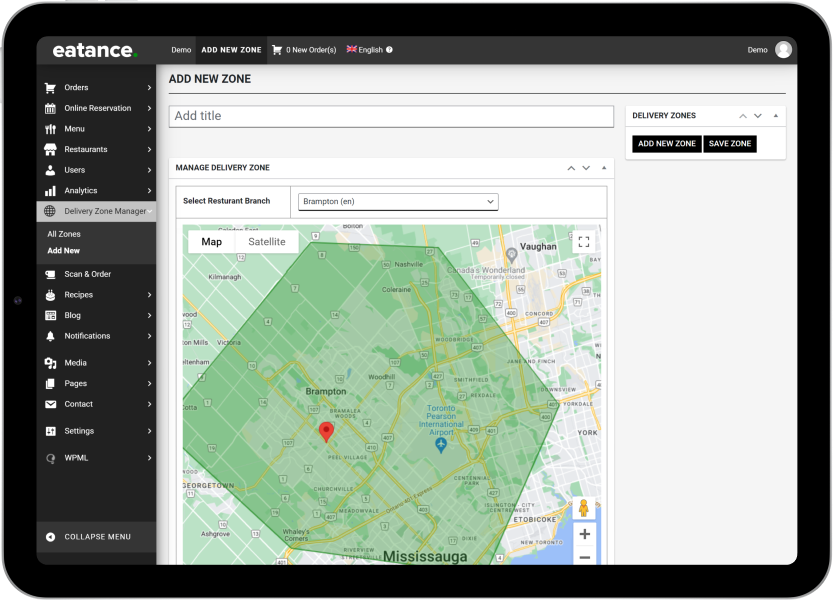Click the Users person icon
833x600 pixels.
pyautogui.click(x=50, y=170)
